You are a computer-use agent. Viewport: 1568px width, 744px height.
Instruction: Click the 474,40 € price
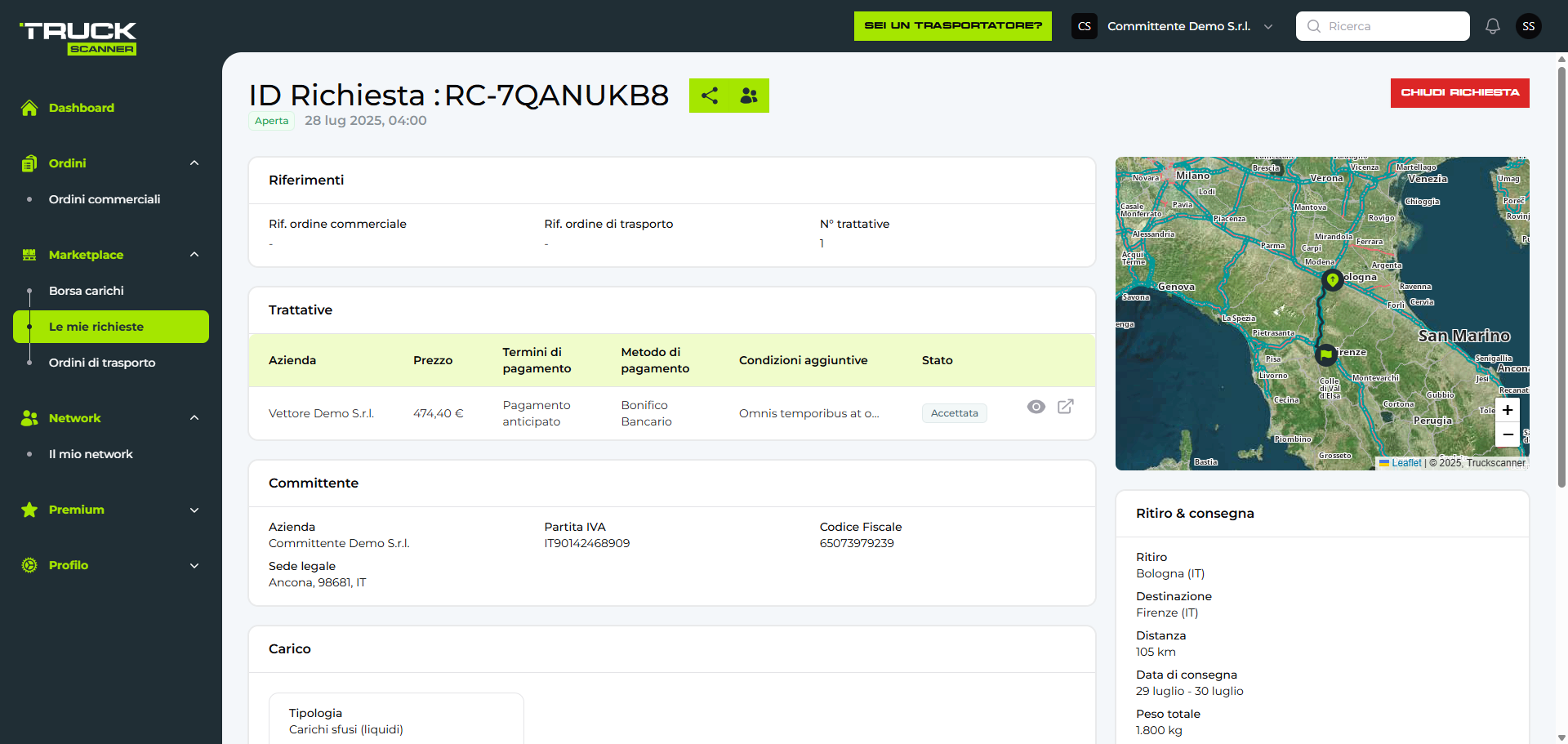coord(438,413)
